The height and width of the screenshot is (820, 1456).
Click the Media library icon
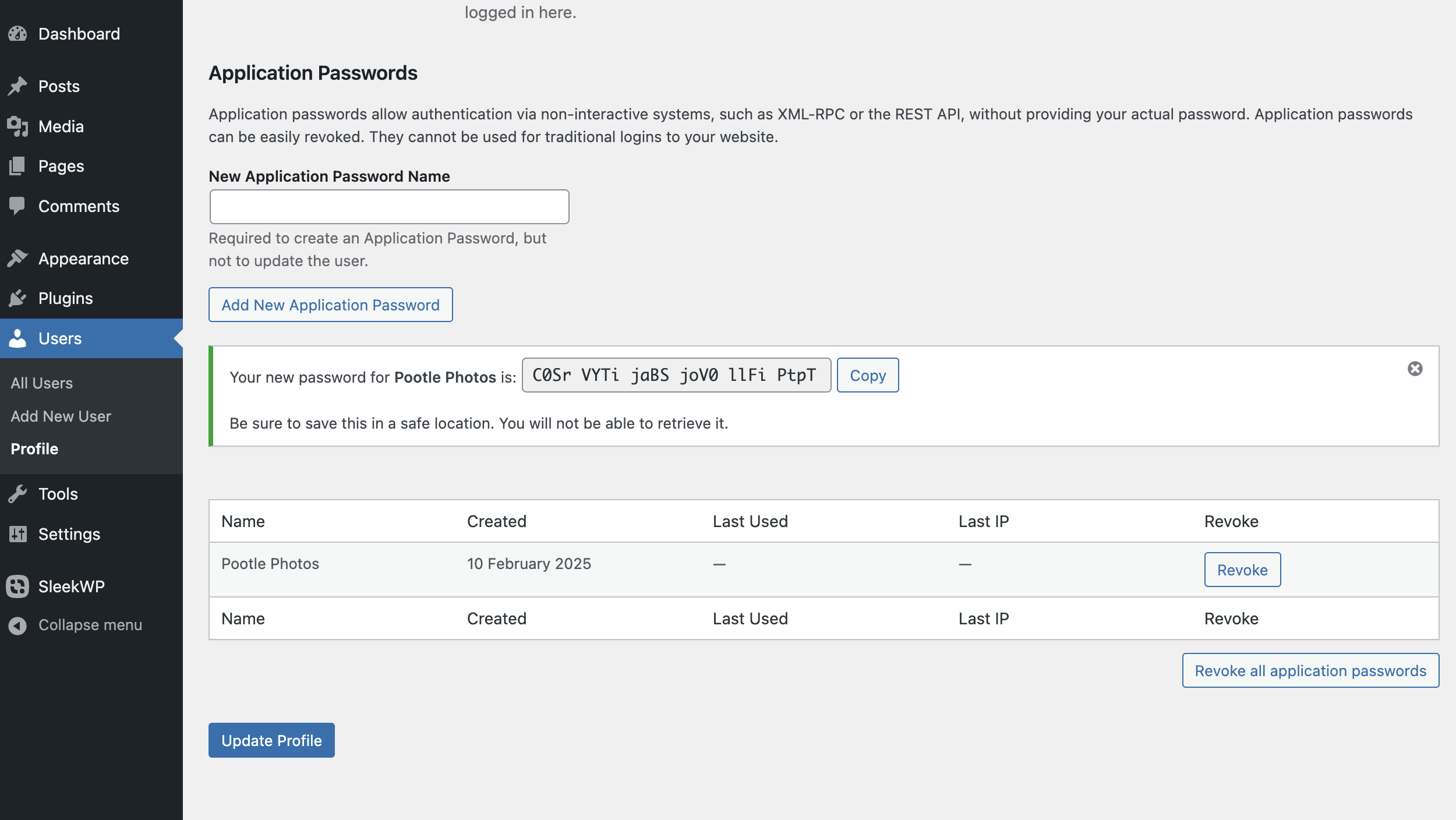click(x=17, y=126)
